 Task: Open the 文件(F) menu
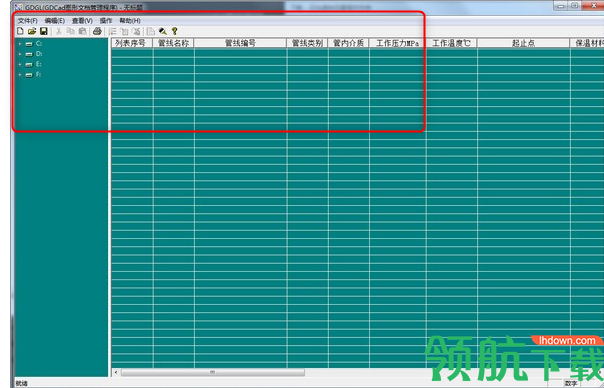27,20
